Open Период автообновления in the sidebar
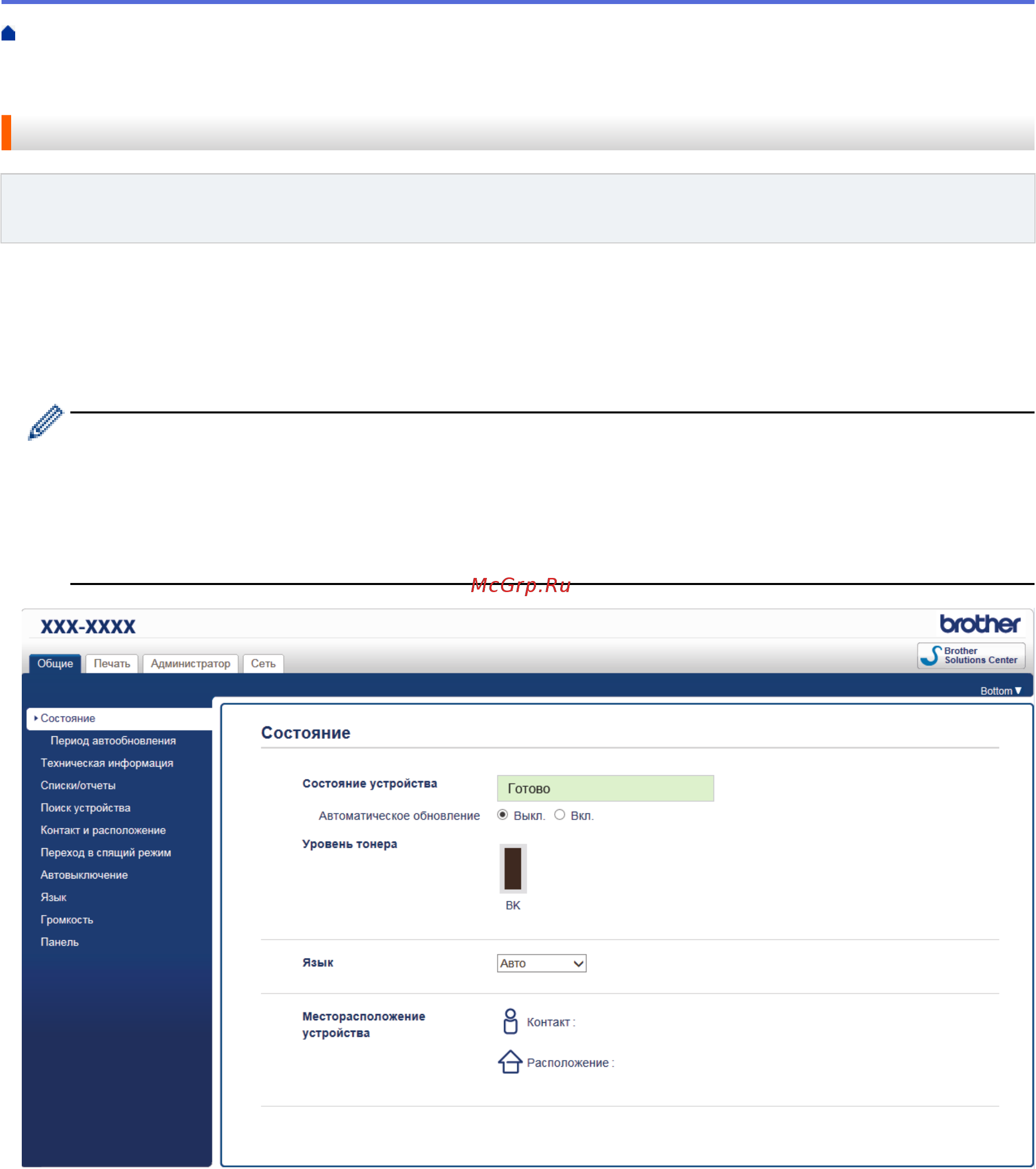Screen dimensions: 1036x1169 pos(113,741)
